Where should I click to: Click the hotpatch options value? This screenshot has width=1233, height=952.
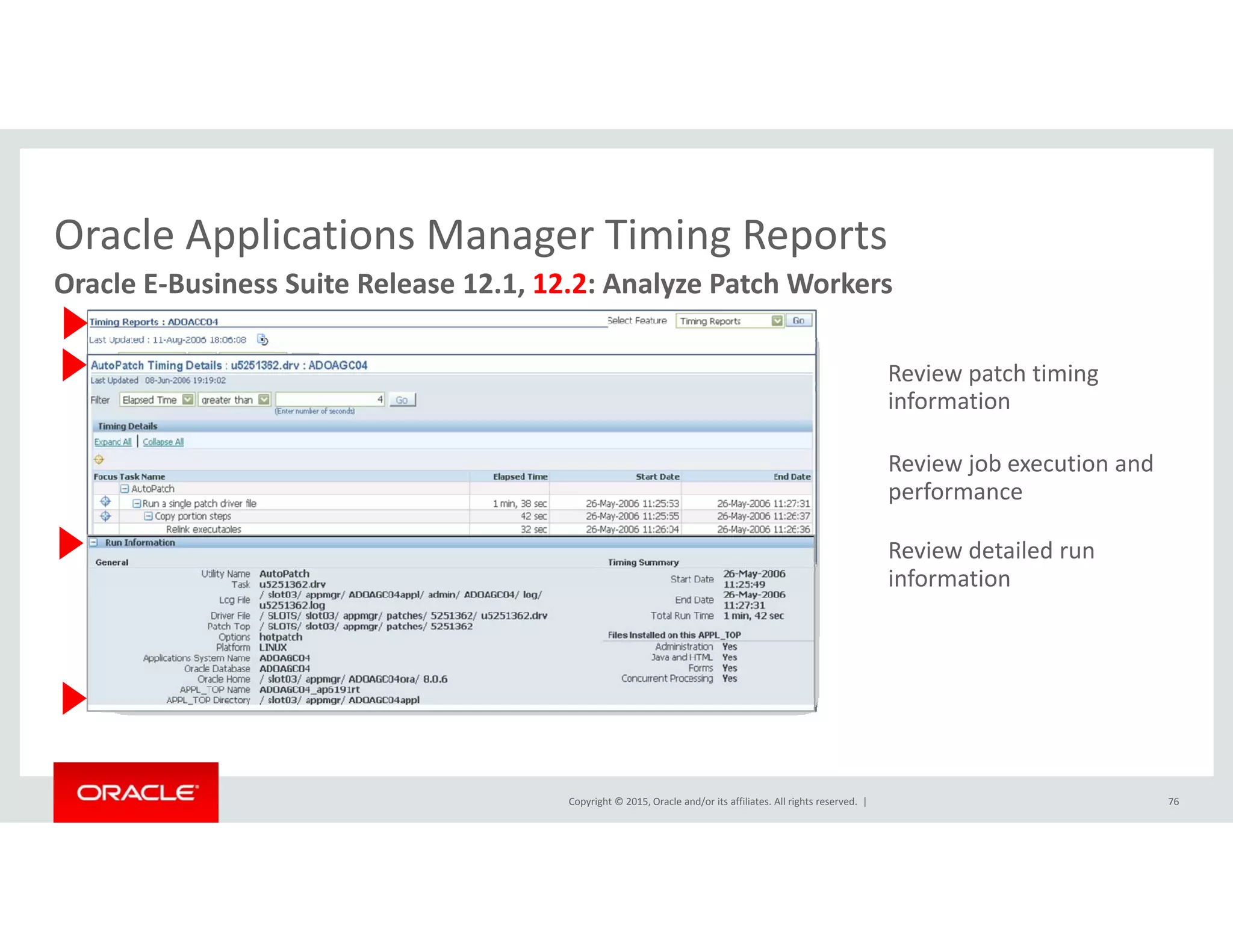pyautogui.click(x=281, y=637)
